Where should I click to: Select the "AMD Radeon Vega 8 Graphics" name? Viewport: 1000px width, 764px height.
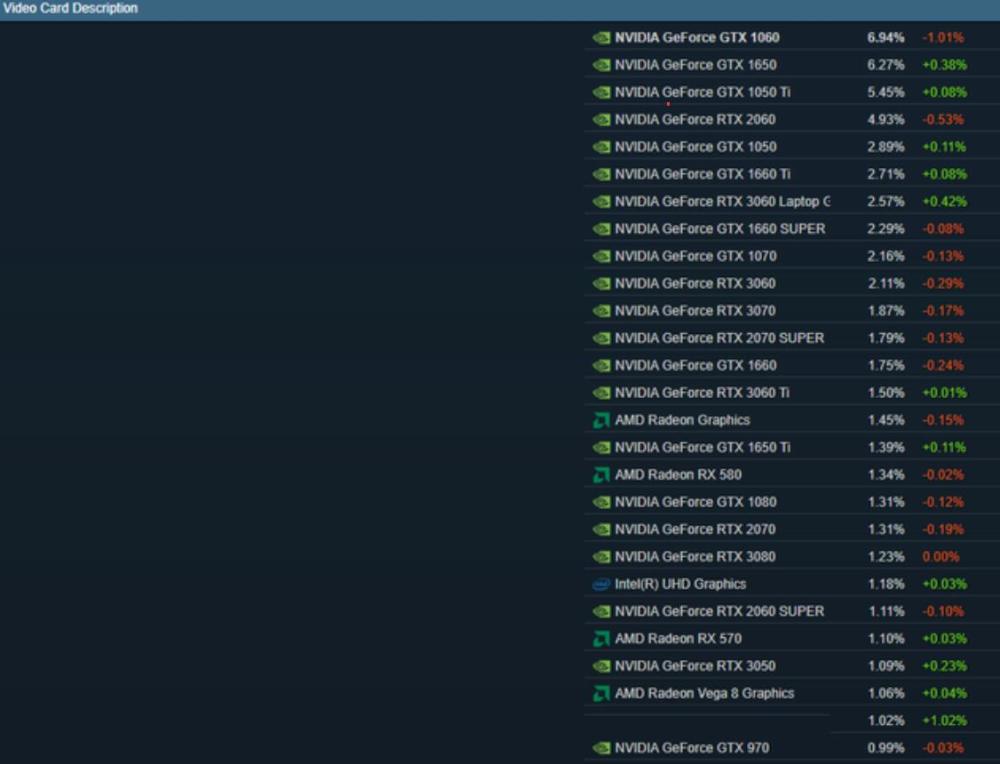[705, 694]
